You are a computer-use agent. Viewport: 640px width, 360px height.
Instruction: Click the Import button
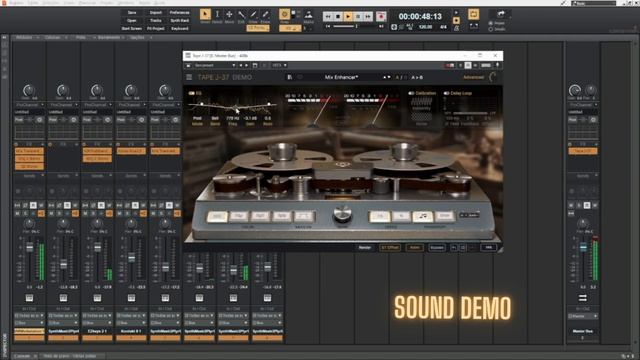(x=156, y=13)
